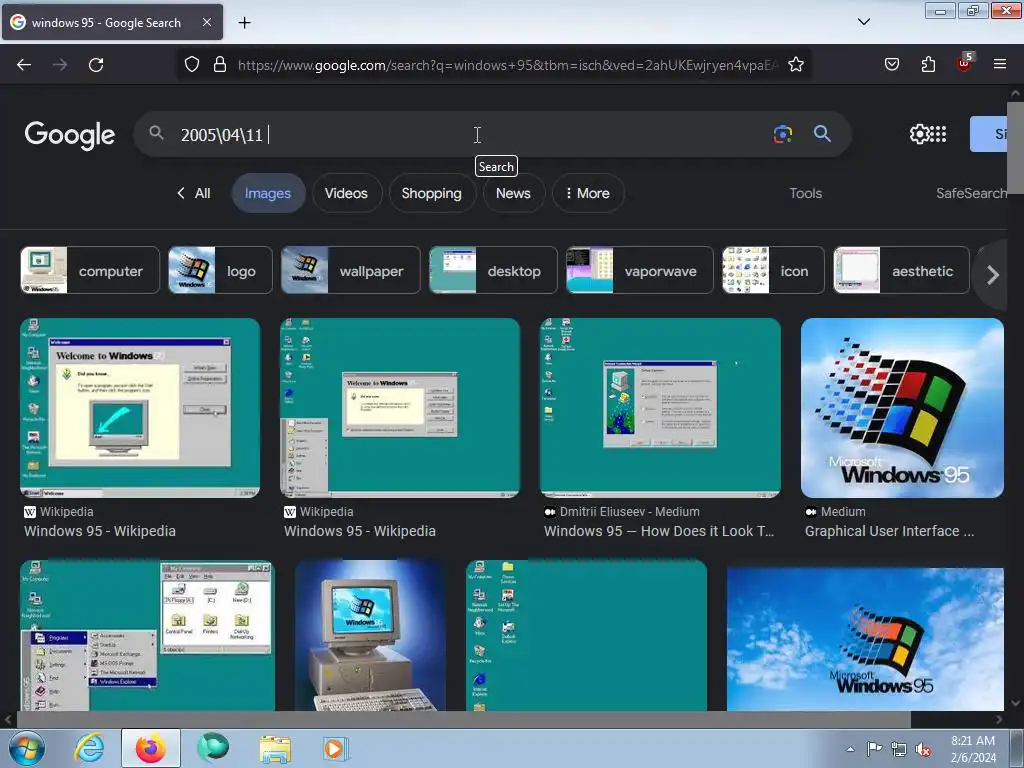Open the Welcome to Windows tip thumbnail
The width and height of the screenshot is (1024, 768).
tap(140, 408)
